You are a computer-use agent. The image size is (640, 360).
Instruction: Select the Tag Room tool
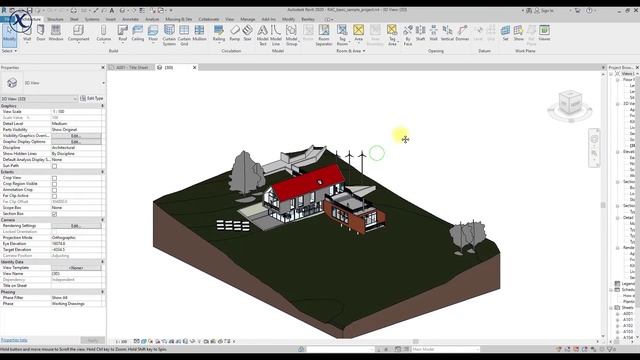[x=342, y=35]
